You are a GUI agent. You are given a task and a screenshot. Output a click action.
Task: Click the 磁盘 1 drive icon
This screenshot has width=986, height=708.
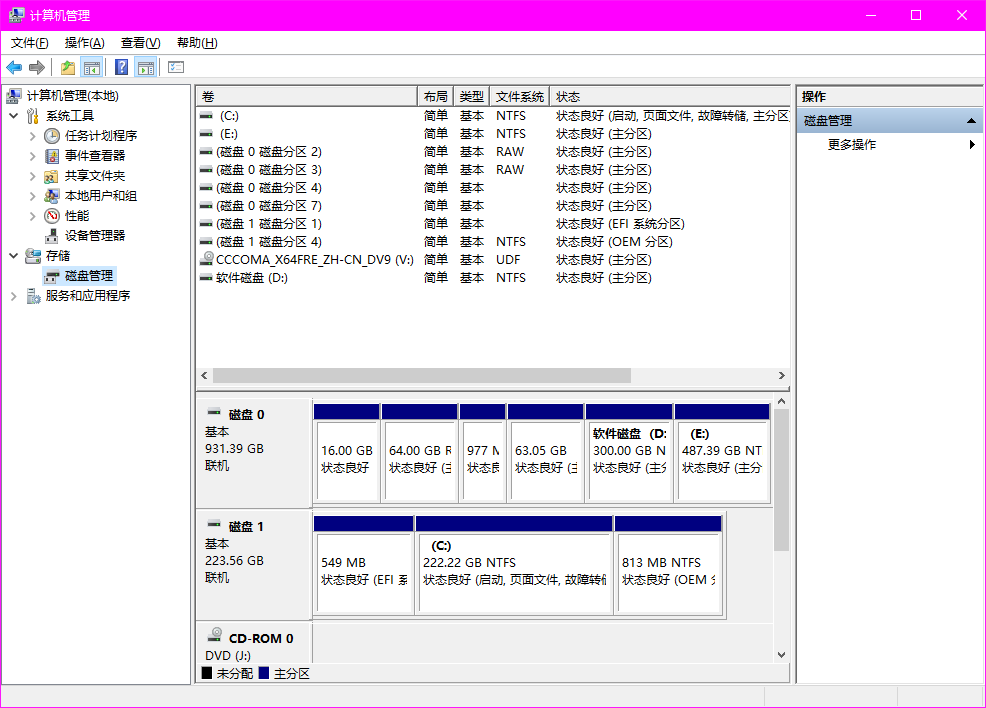[x=214, y=524]
